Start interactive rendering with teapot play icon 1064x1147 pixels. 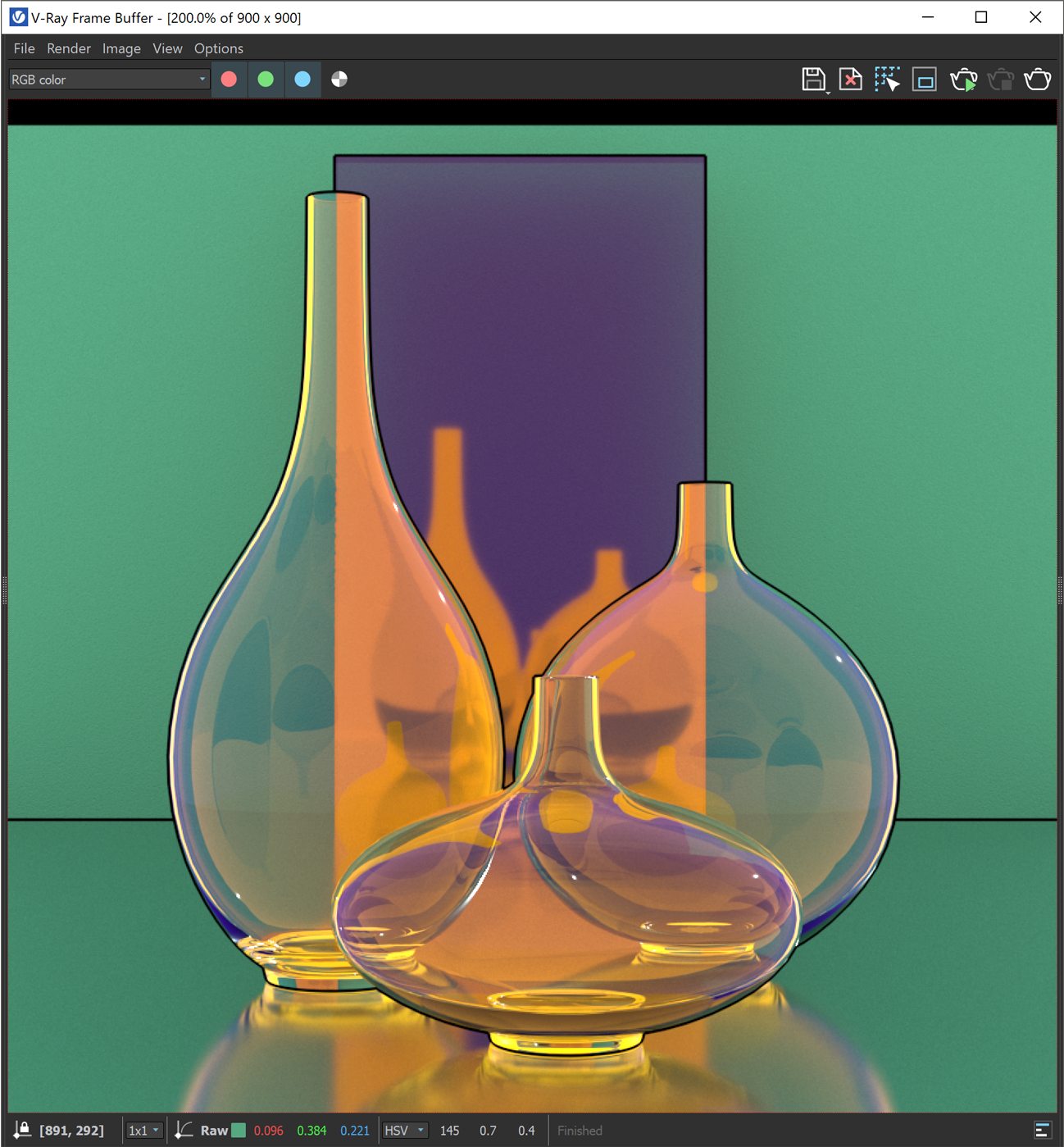(963, 80)
